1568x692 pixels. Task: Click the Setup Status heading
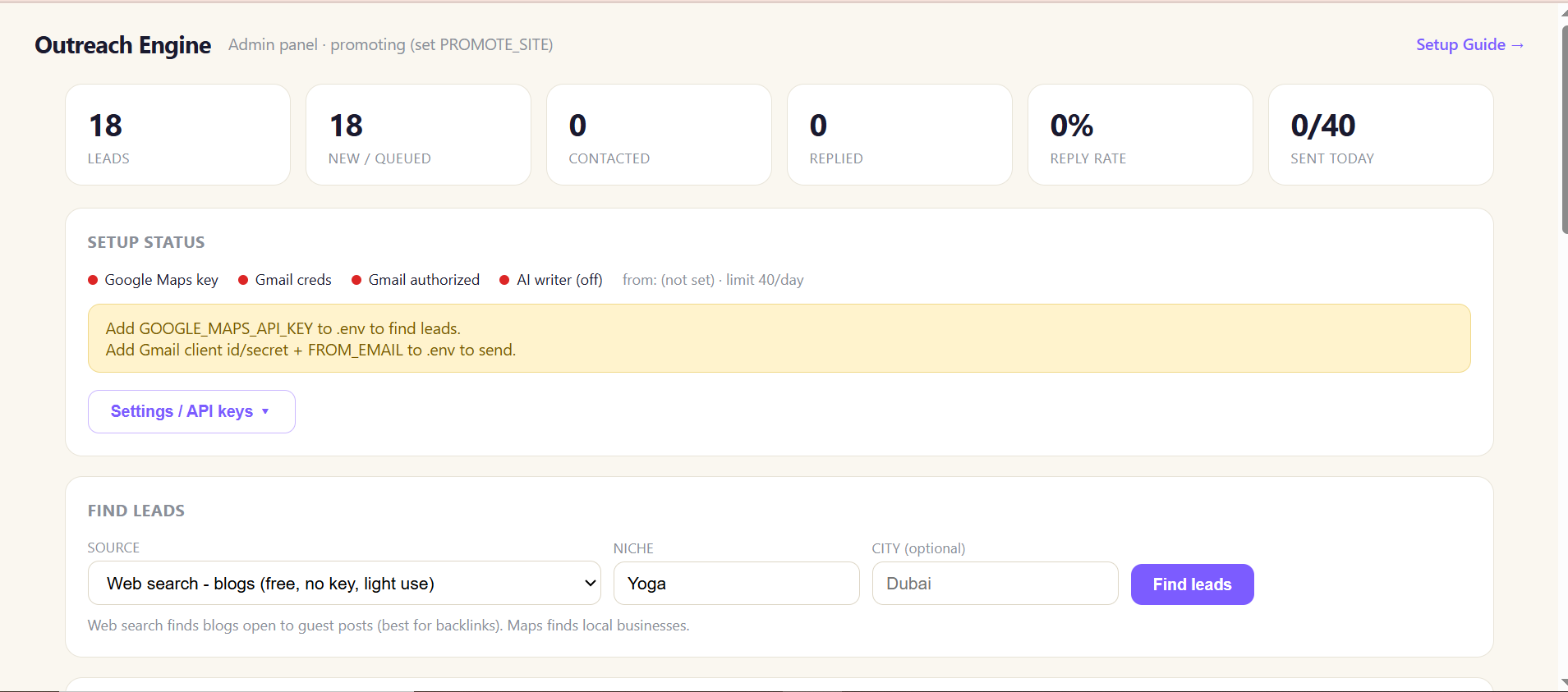coord(146,242)
